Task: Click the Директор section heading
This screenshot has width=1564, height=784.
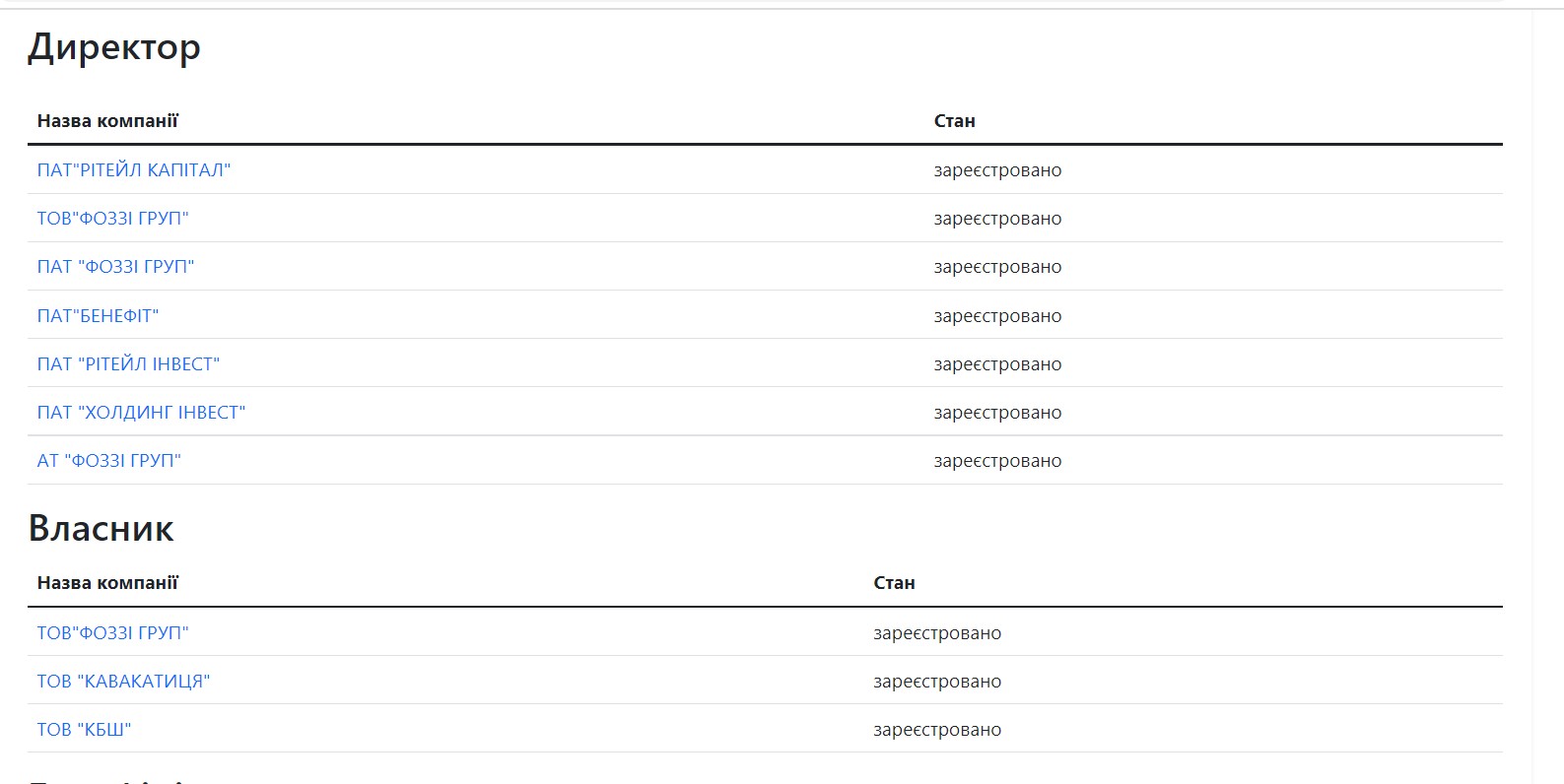Action: pyautogui.click(x=114, y=47)
